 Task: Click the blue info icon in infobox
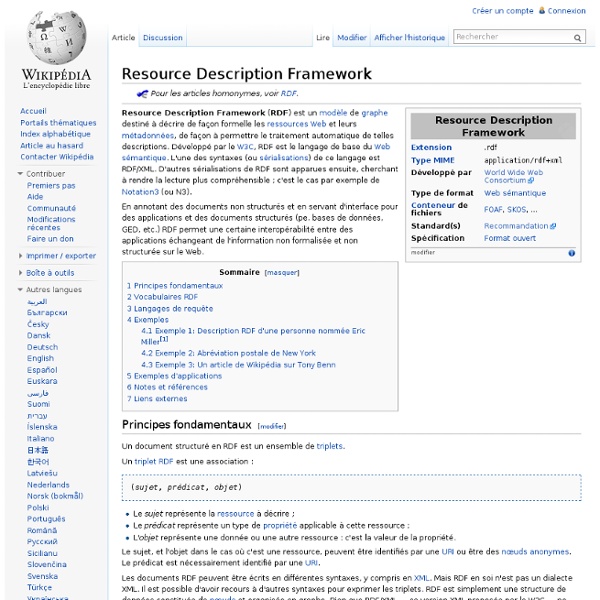coord(572,253)
